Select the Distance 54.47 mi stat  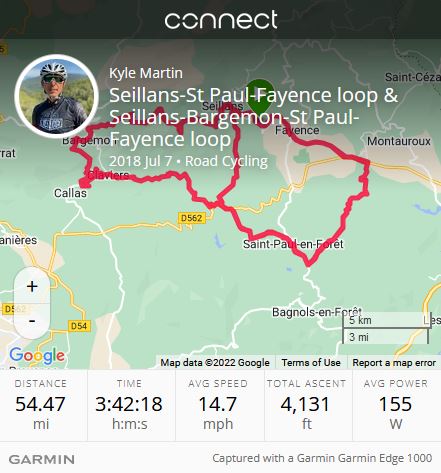point(41,406)
